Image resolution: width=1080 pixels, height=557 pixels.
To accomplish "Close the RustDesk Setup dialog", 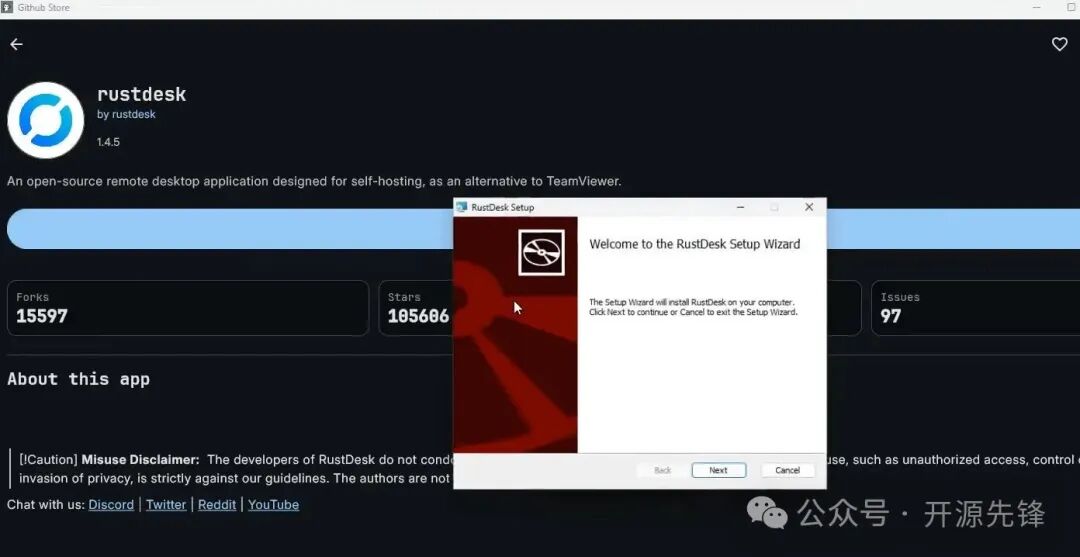I will pos(809,207).
